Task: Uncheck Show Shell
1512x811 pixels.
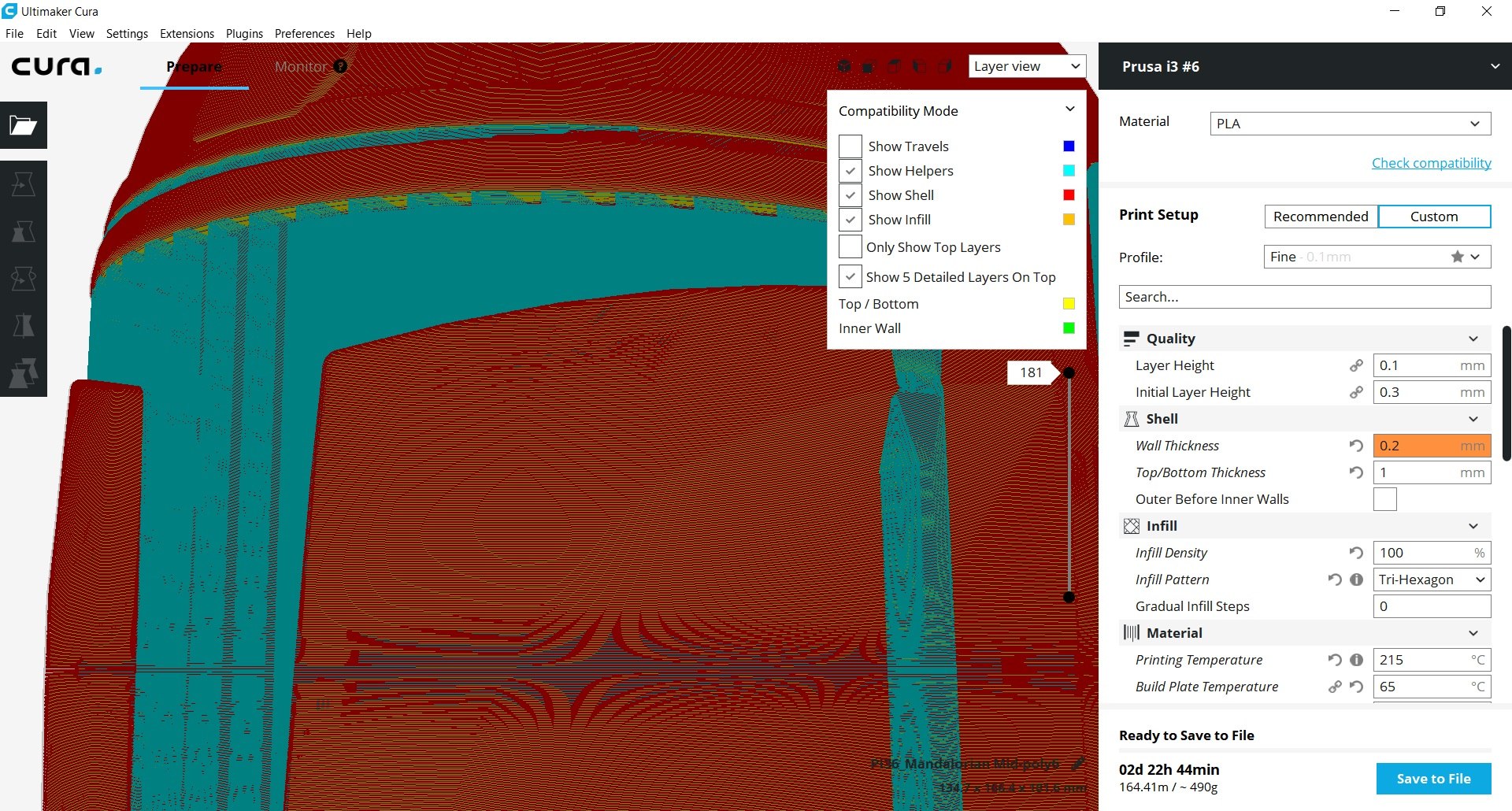Action: click(x=850, y=195)
